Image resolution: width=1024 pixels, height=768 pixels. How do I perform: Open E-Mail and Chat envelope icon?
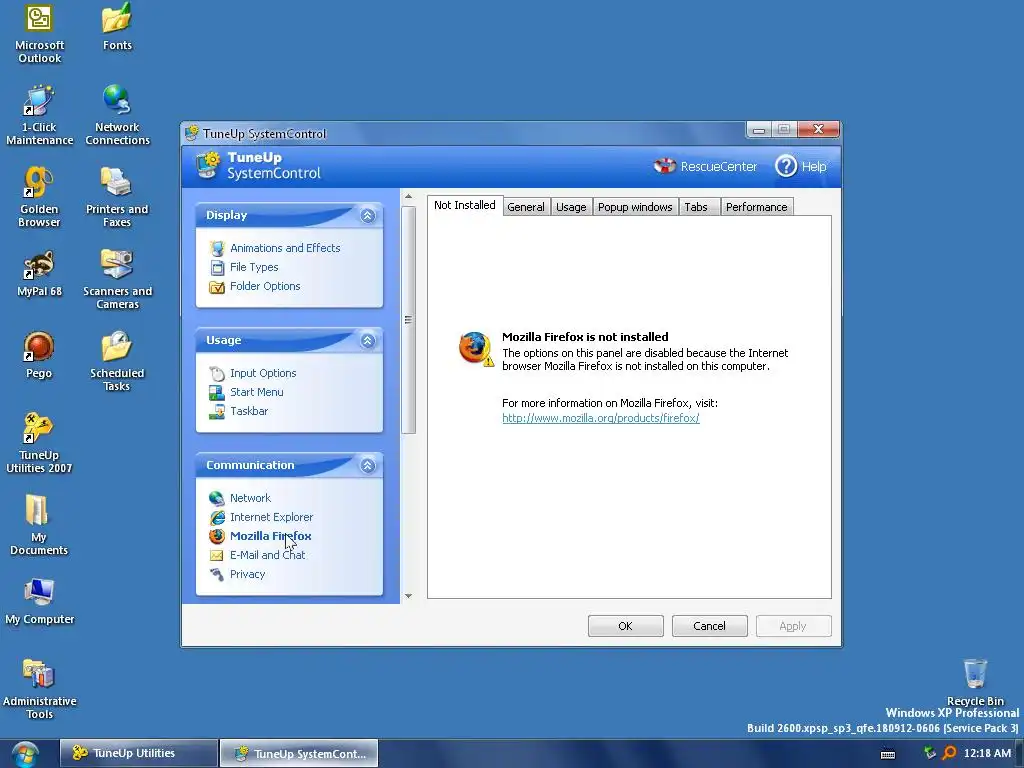tap(217, 555)
